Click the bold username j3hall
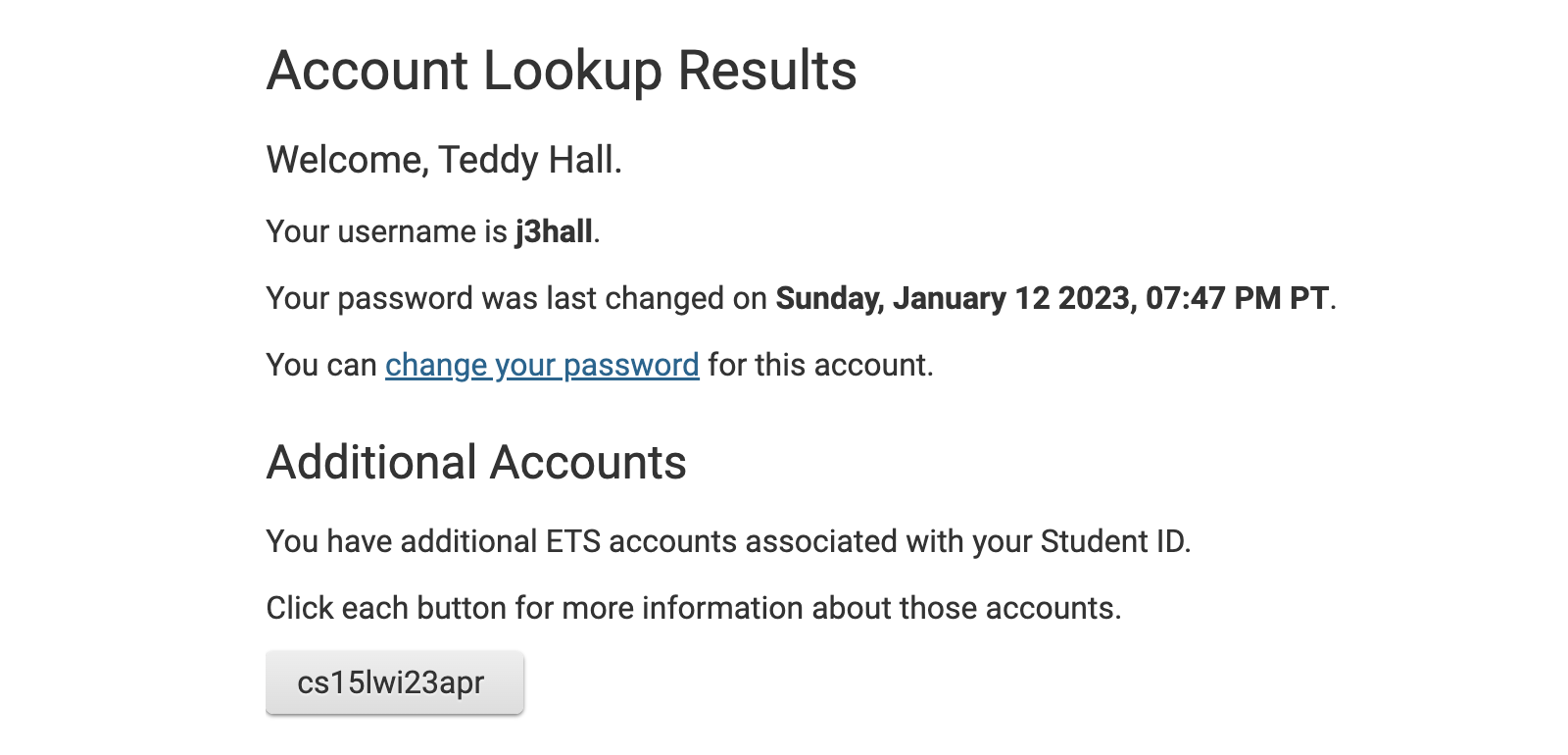The width and height of the screenshot is (1568, 755). coord(554,231)
